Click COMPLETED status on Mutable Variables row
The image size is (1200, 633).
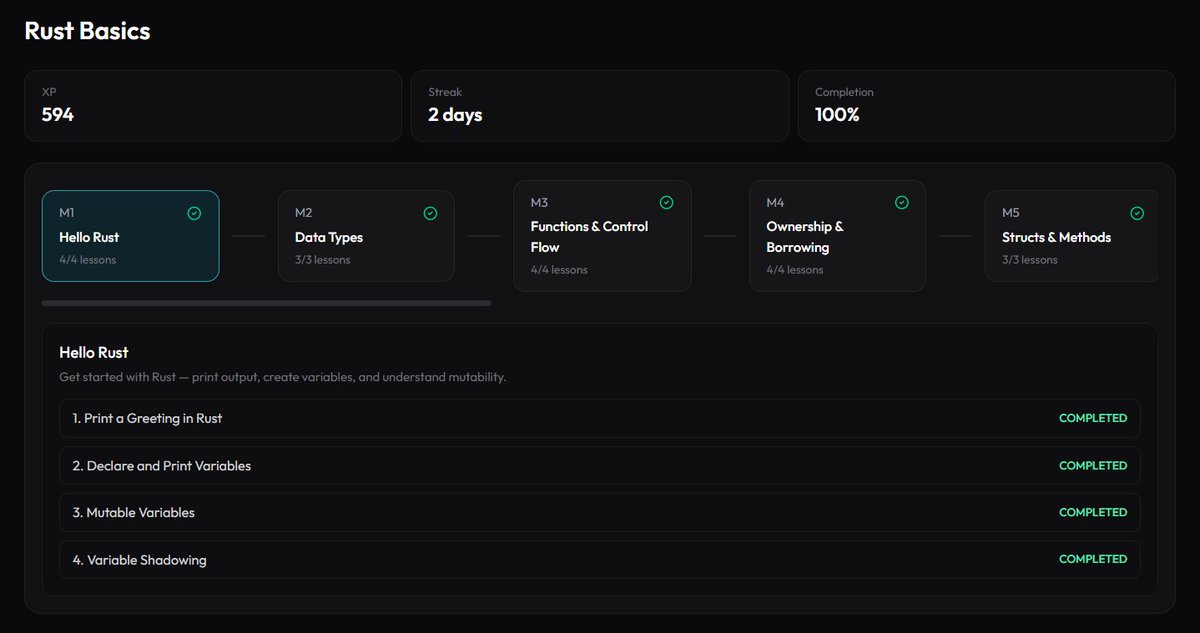click(x=1093, y=512)
